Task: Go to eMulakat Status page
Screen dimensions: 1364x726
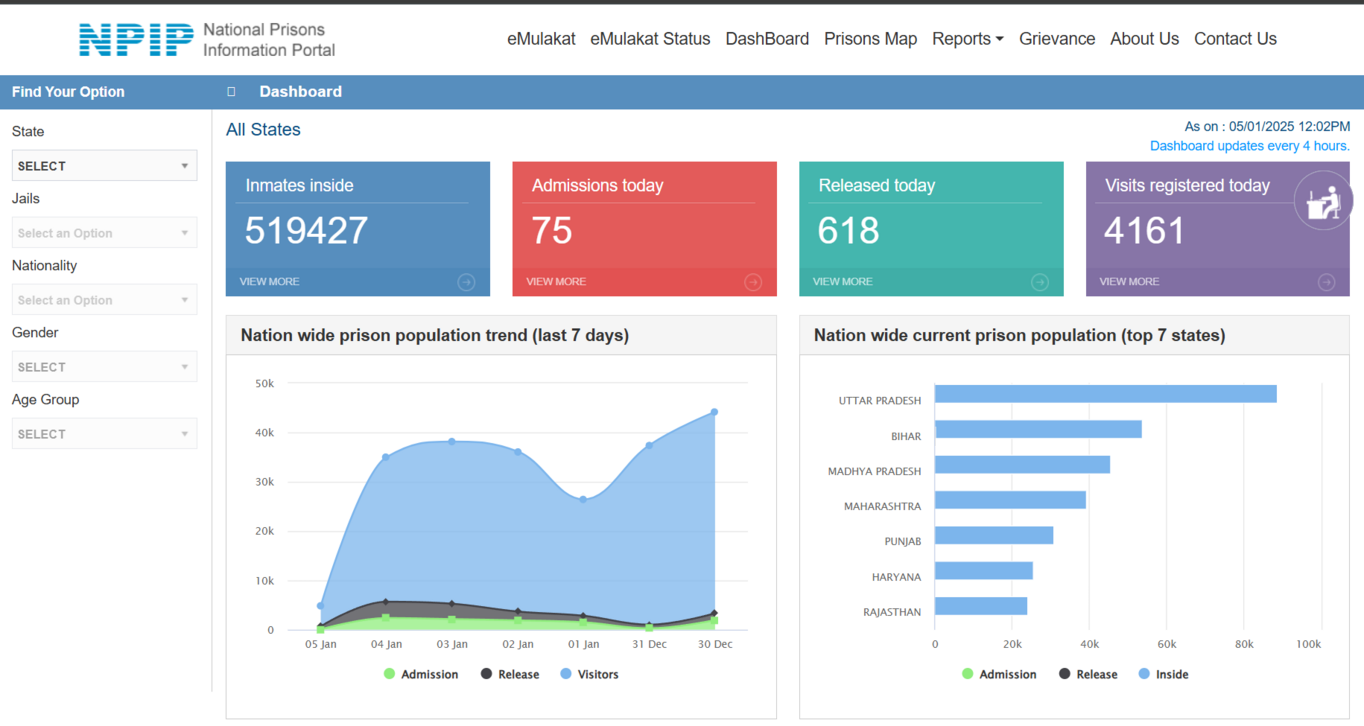Action: (x=650, y=39)
